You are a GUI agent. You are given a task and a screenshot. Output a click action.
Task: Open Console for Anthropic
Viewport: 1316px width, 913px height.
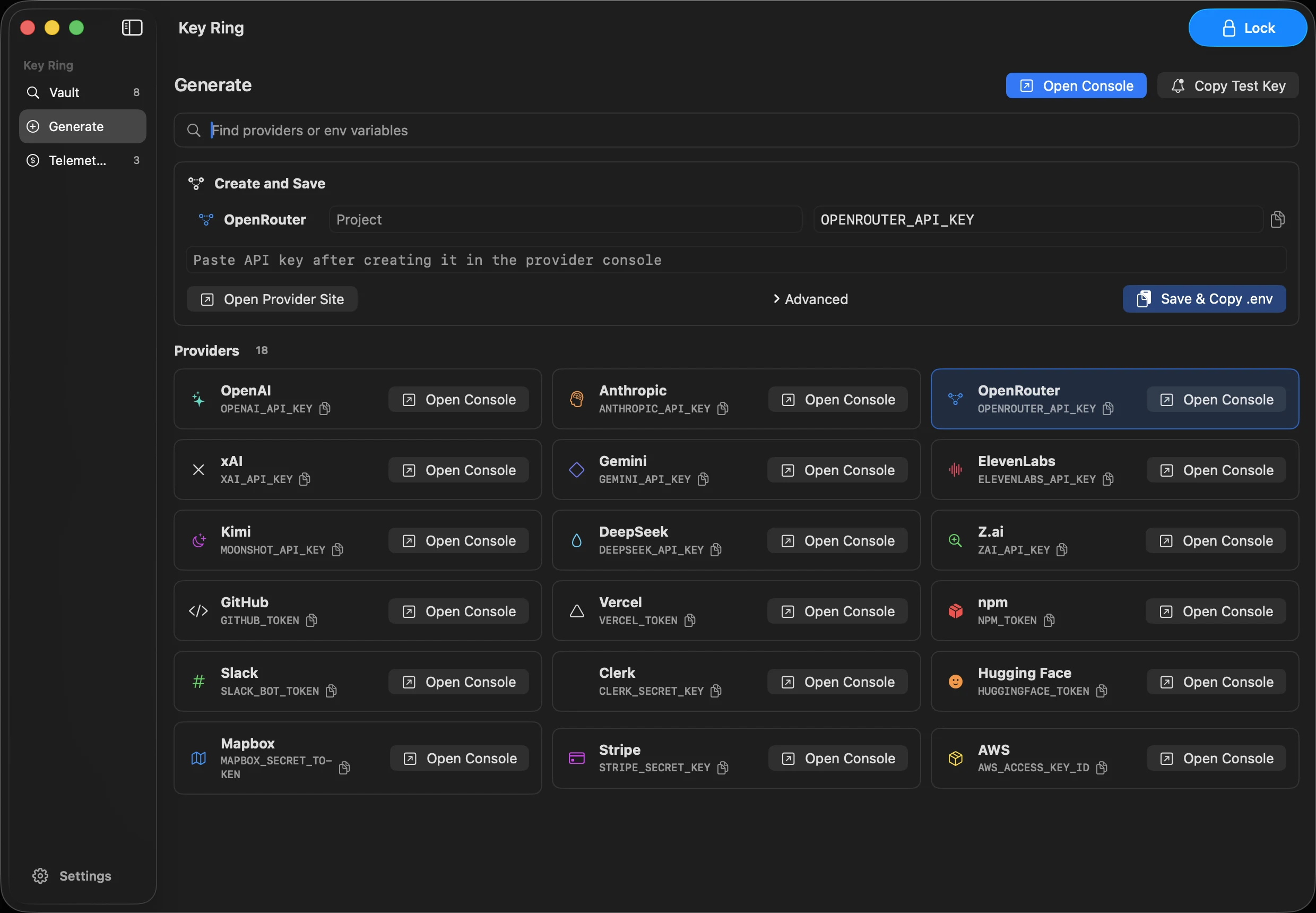coord(838,399)
